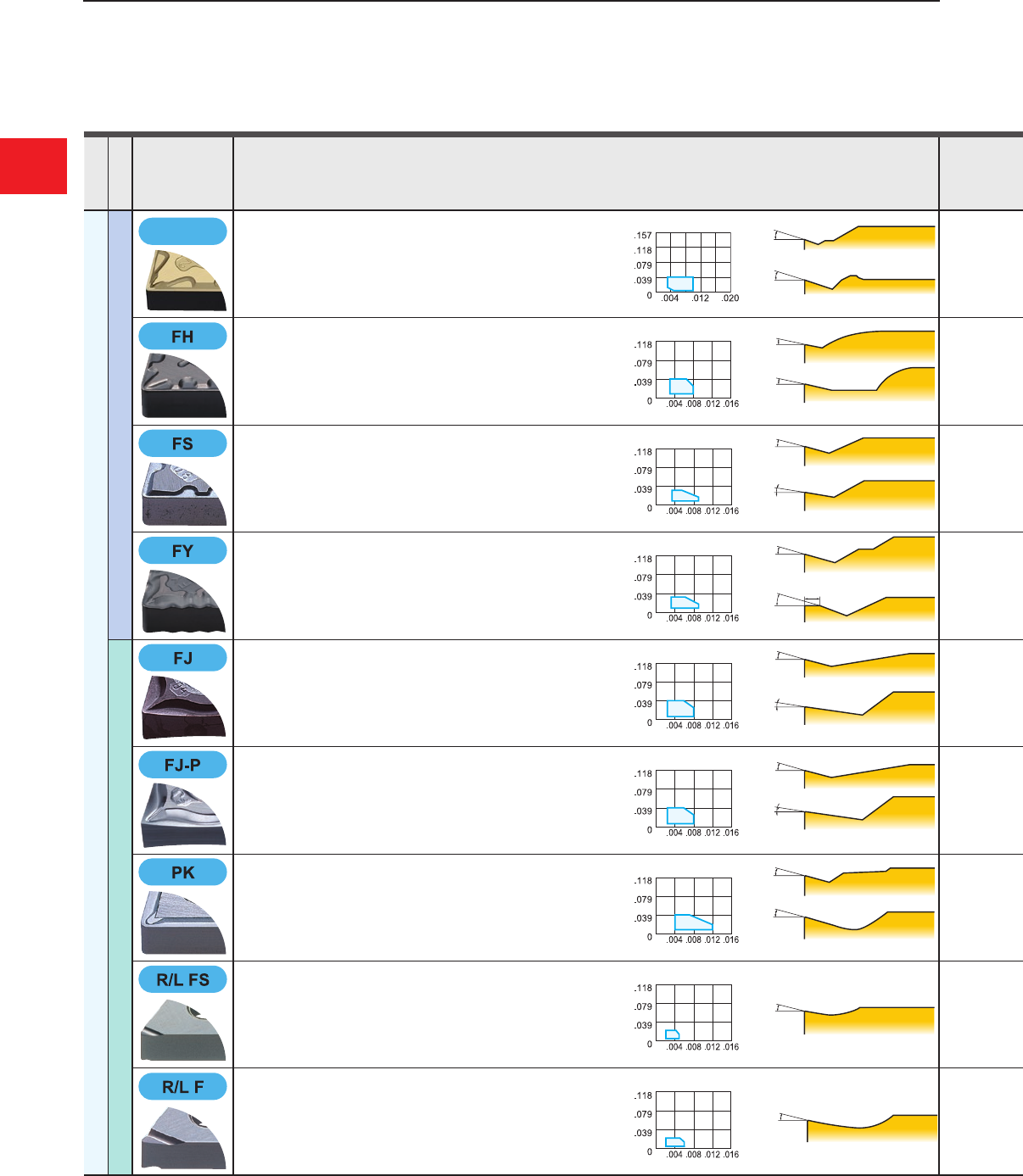Click the FH chipbreaker label
1023x1176 pixels.
tap(182, 337)
